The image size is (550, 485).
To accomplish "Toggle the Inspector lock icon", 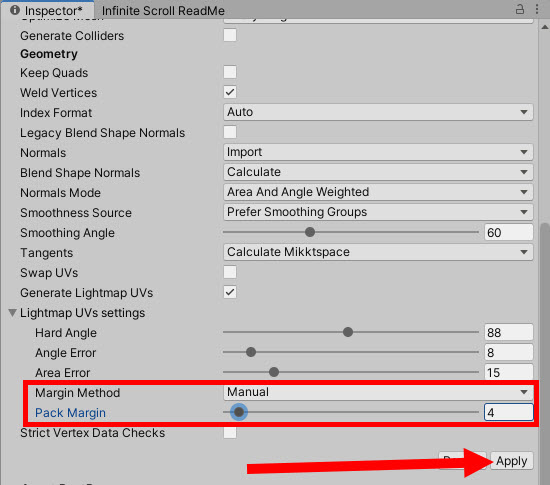I will coord(520,9).
